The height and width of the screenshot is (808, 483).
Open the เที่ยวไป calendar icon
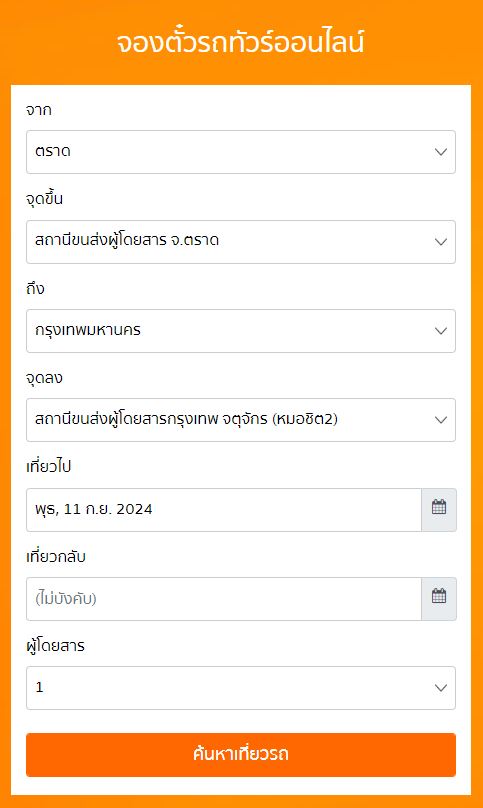point(439,509)
